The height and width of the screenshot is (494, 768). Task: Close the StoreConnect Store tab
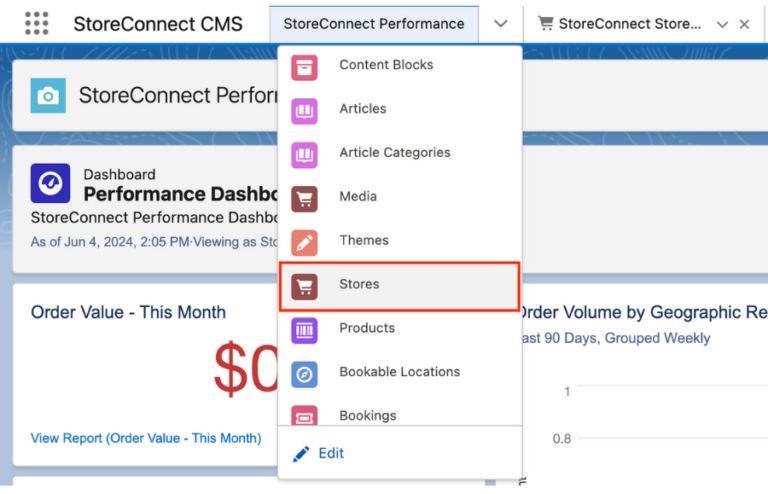744,24
